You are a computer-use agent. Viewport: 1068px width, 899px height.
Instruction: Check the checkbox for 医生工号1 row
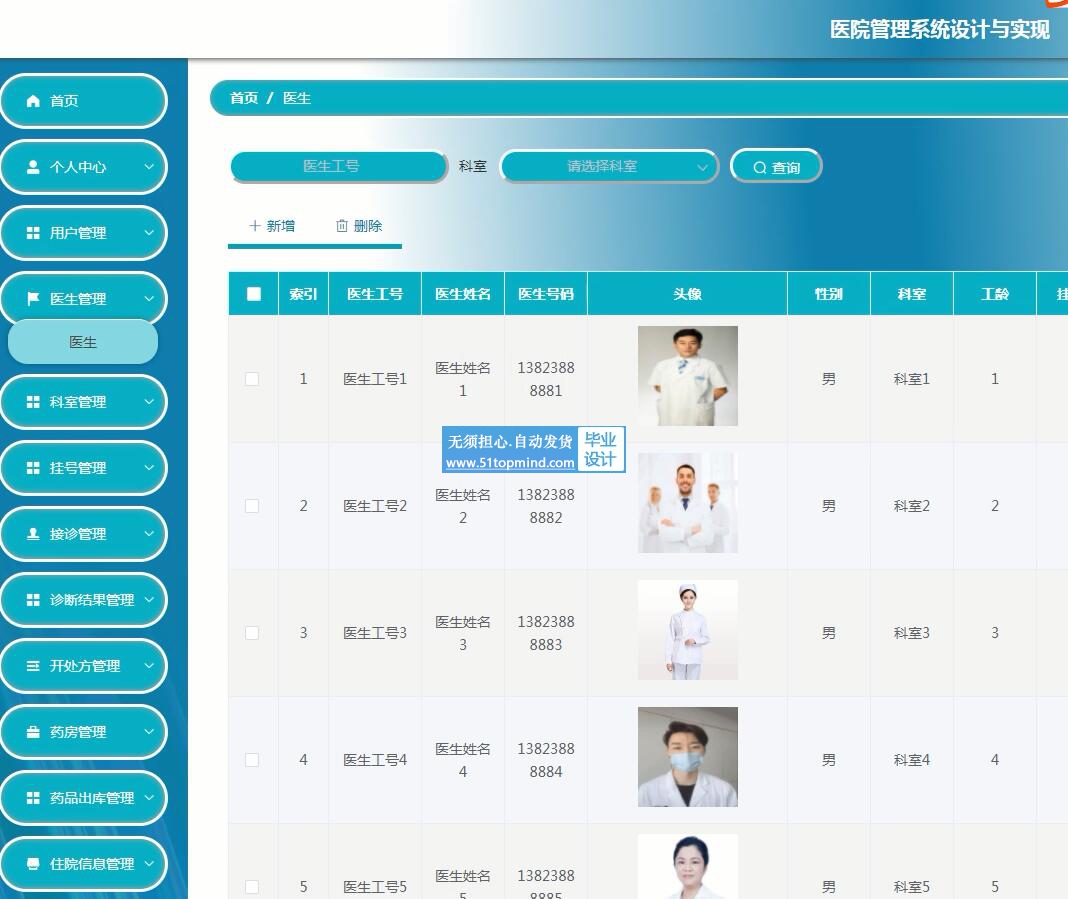tap(252, 379)
